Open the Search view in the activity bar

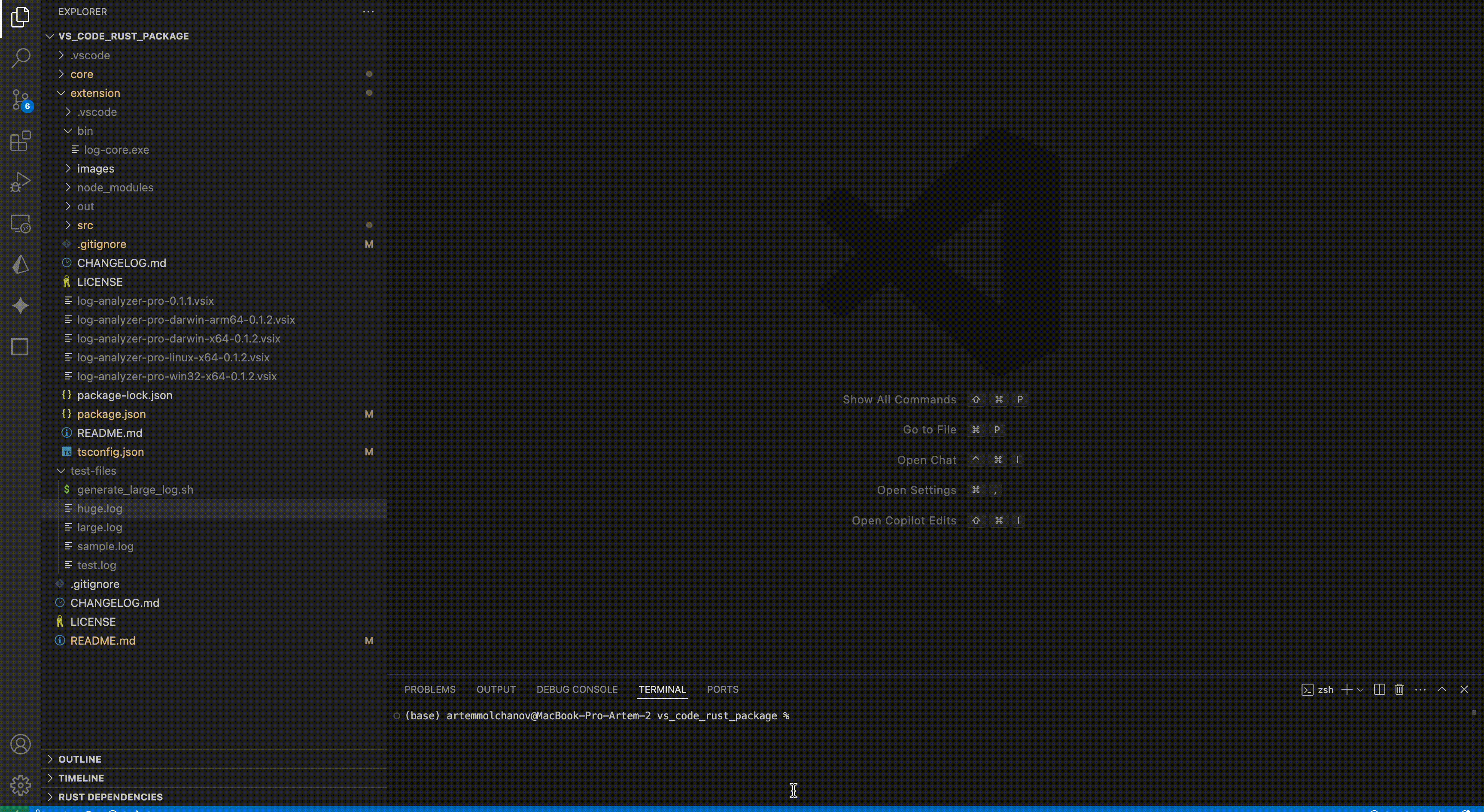[x=21, y=58]
